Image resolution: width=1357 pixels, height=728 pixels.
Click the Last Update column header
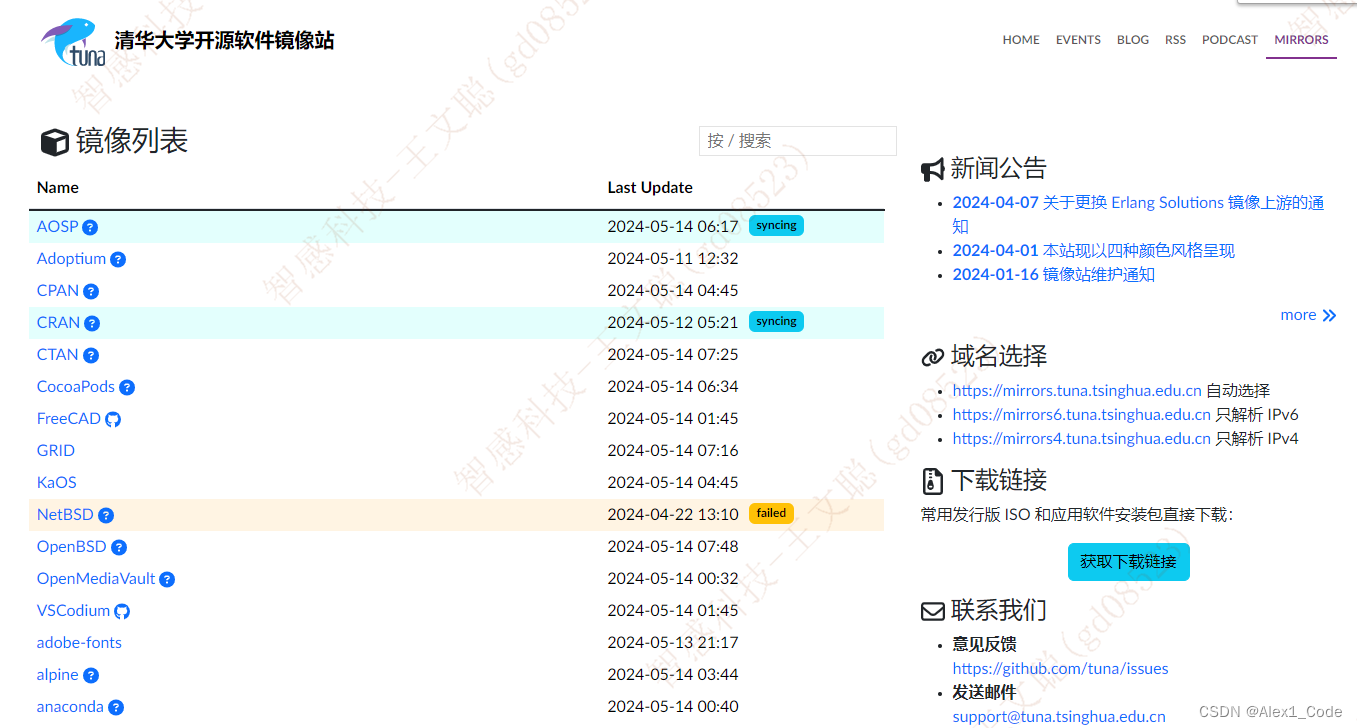[x=650, y=188]
